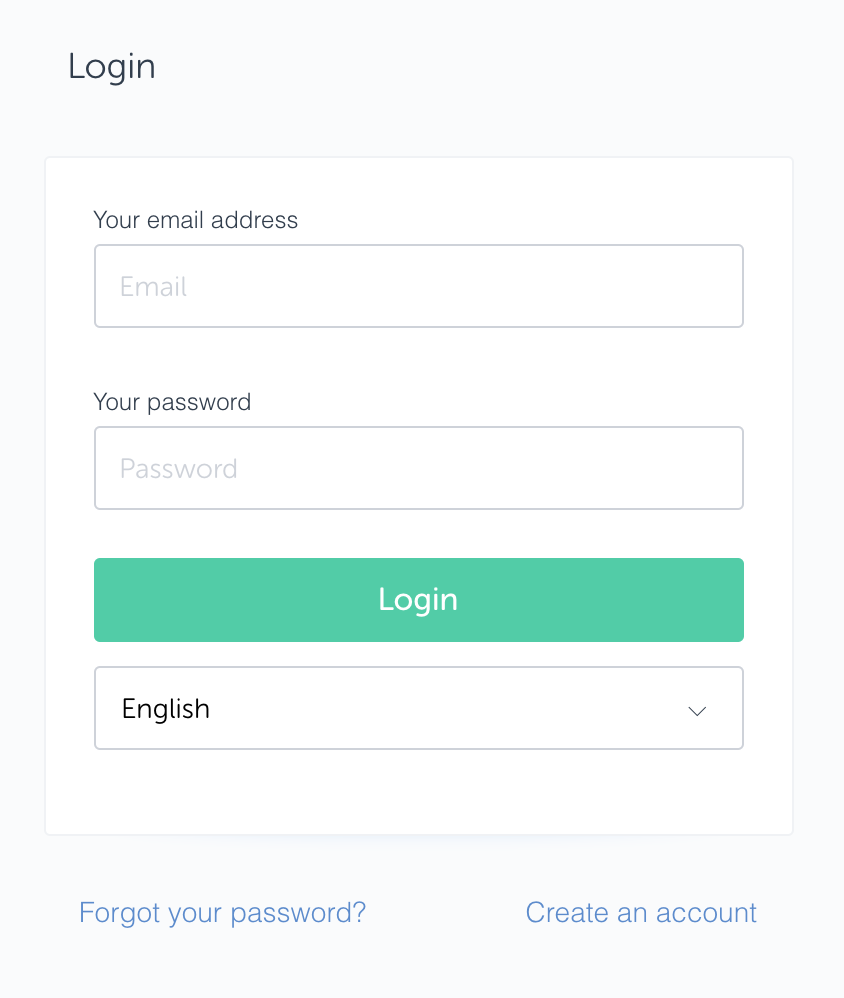
Task: Click the Login page heading
Action: [111, 66]
